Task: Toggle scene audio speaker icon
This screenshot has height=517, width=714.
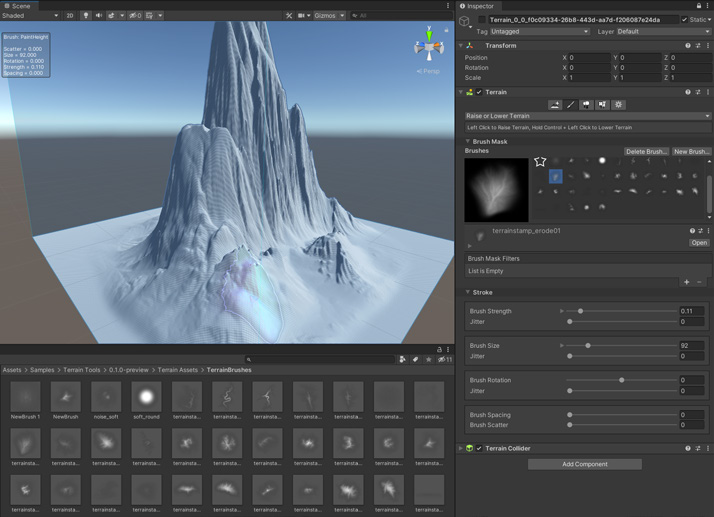Action: tap(98, 15)
